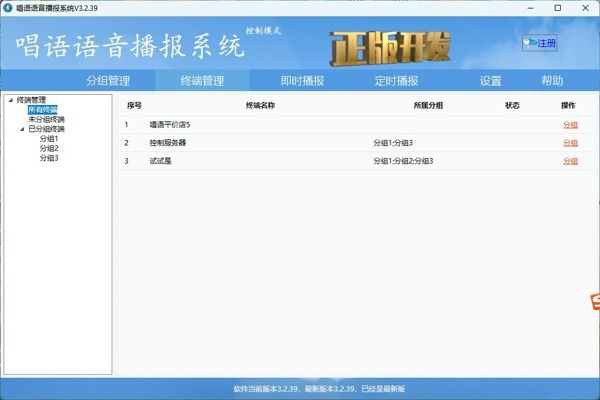Click the orange widget at right edge
The image size is (600, 400).
(x=594, y=302)
